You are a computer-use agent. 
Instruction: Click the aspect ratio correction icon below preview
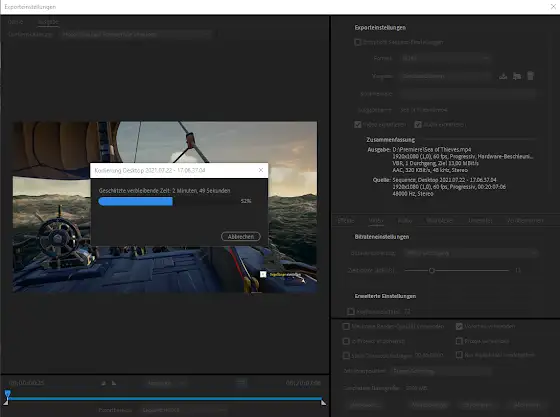pyautogui.click(x=241, y=383)
